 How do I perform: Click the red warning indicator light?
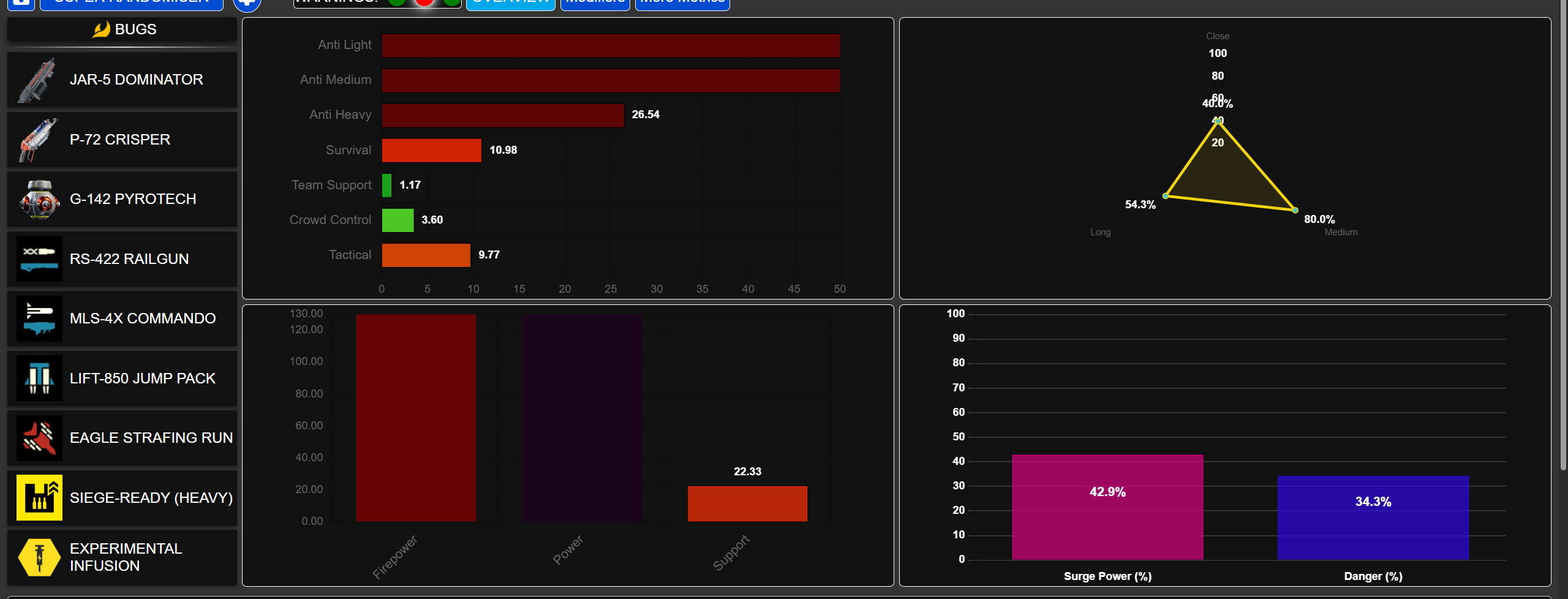click(424, 2)
